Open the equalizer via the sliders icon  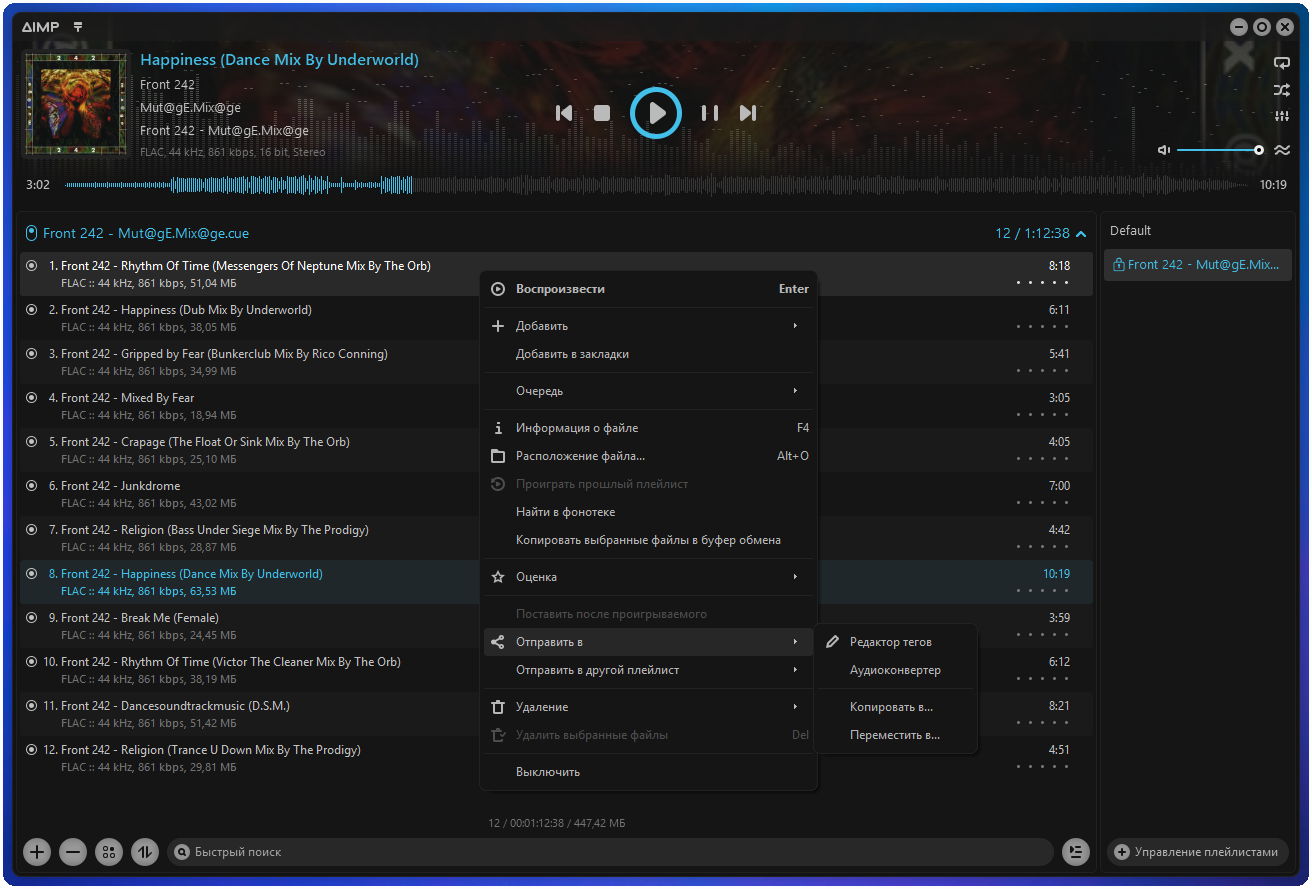(x=1281, y=117)
